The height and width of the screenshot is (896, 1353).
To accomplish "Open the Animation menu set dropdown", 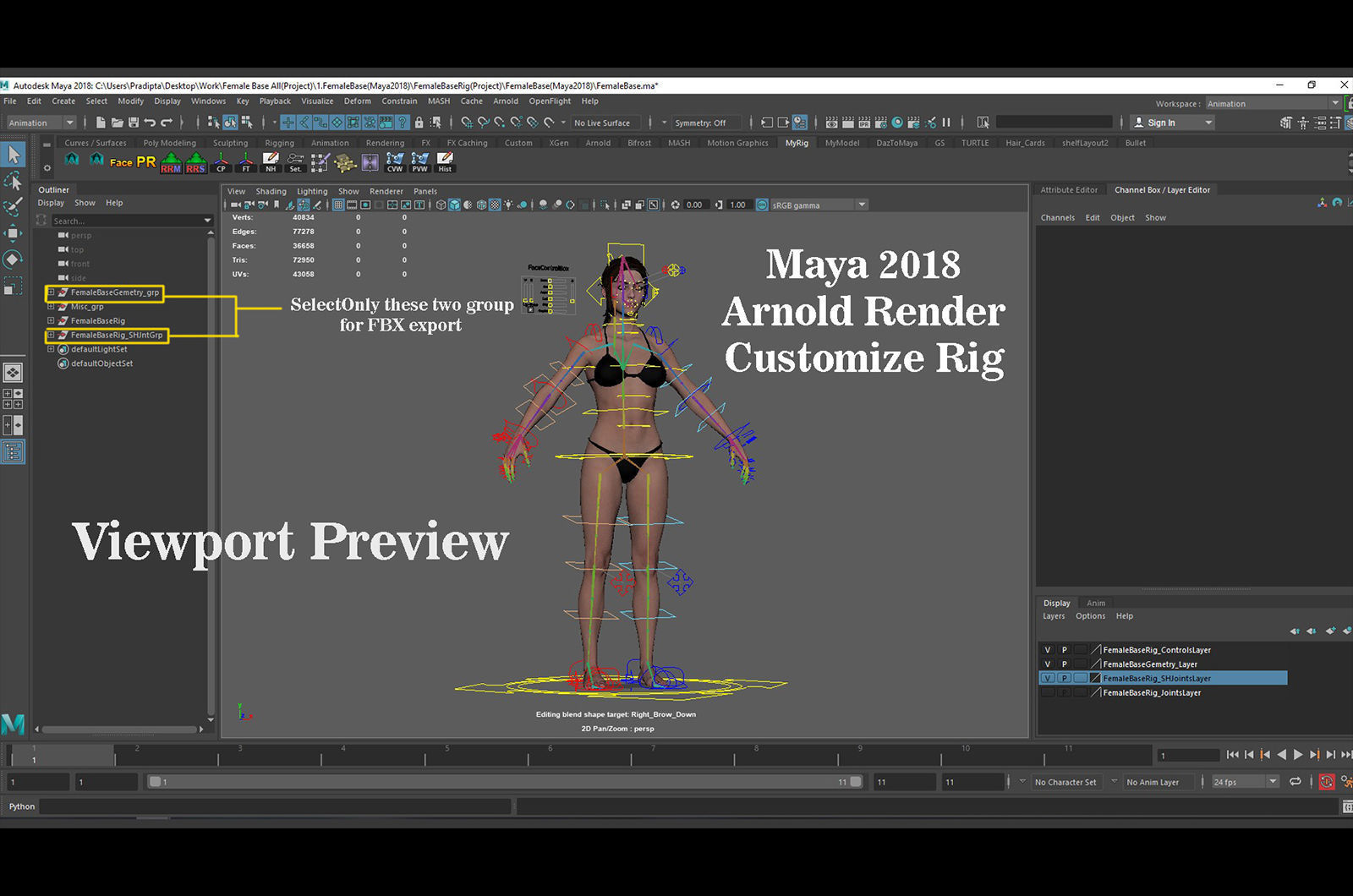I will (41, 123).
